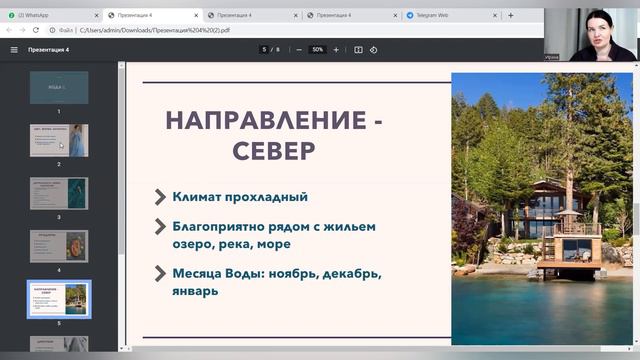Image resolution: width=640 pixels, height=360 pixels.
Task: Click the Презентация 4 document title
Action: pos(49,50)
